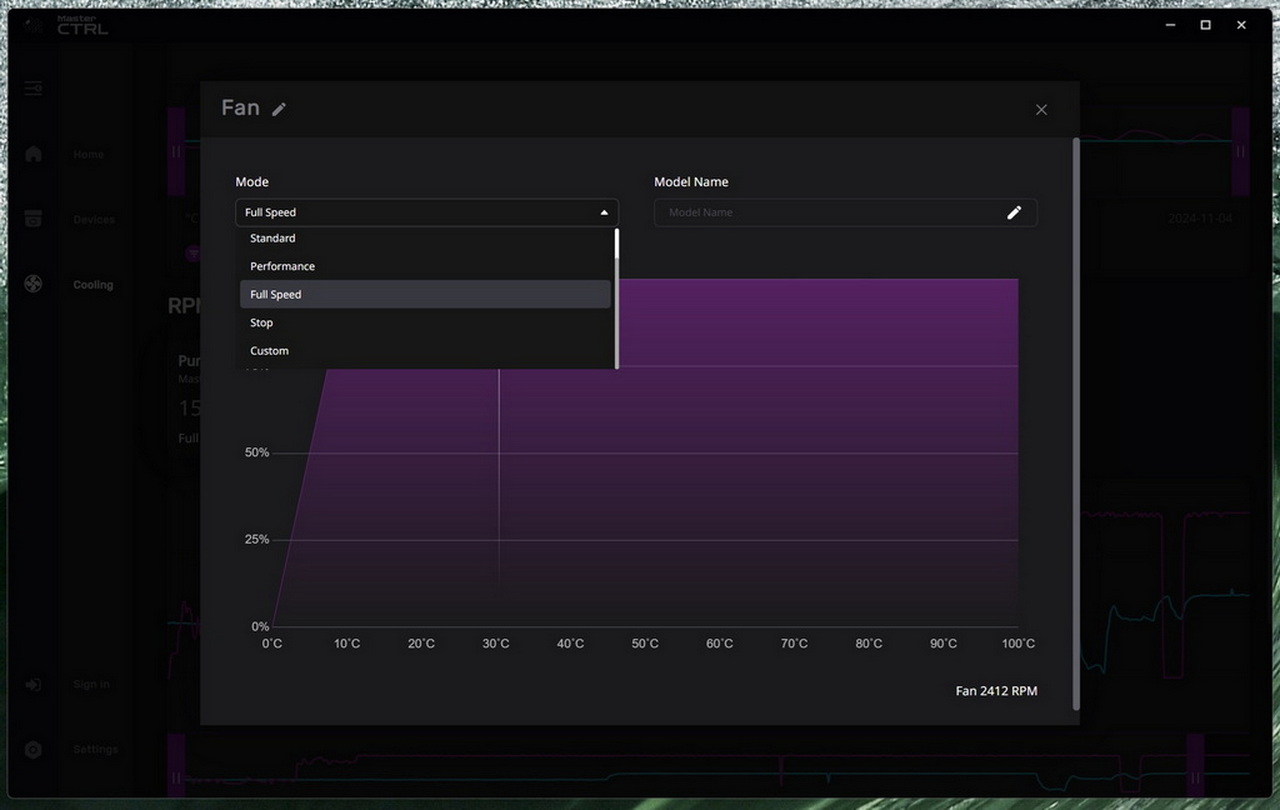Click the 100°C axis label on chart
This screenshot has width=1280, height=810.
(1019, 644)
